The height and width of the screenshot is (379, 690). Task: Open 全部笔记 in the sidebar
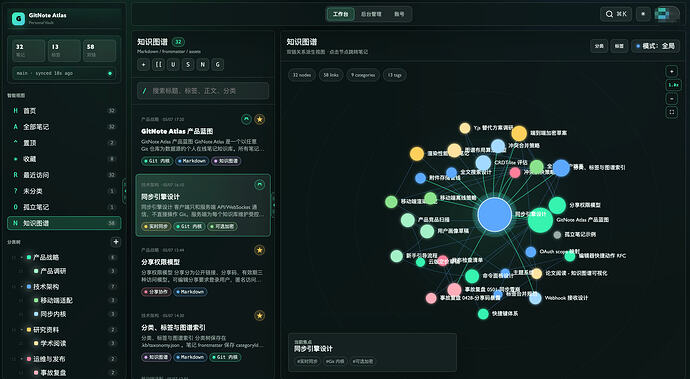(x=64, y=127)
